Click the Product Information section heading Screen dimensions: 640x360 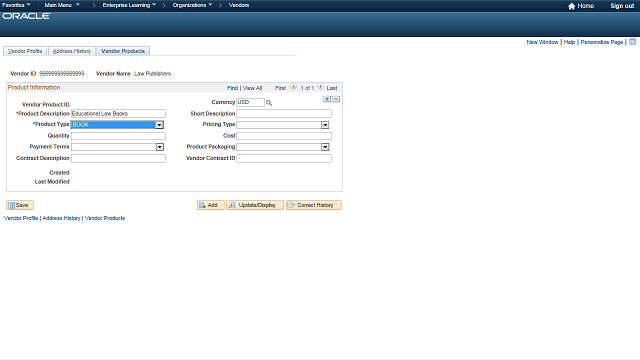pyautogui.click(x=34, y=87)
